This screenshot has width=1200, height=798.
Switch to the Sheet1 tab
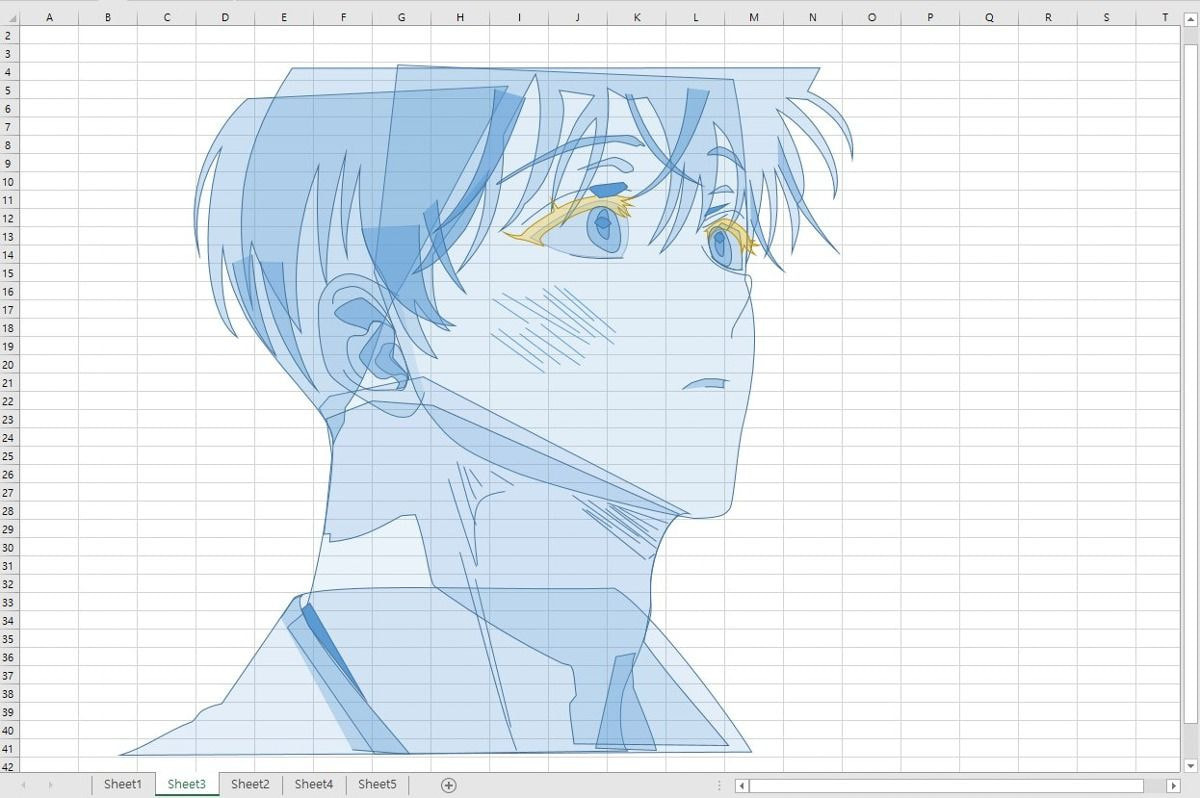click(x=123, y=785)
